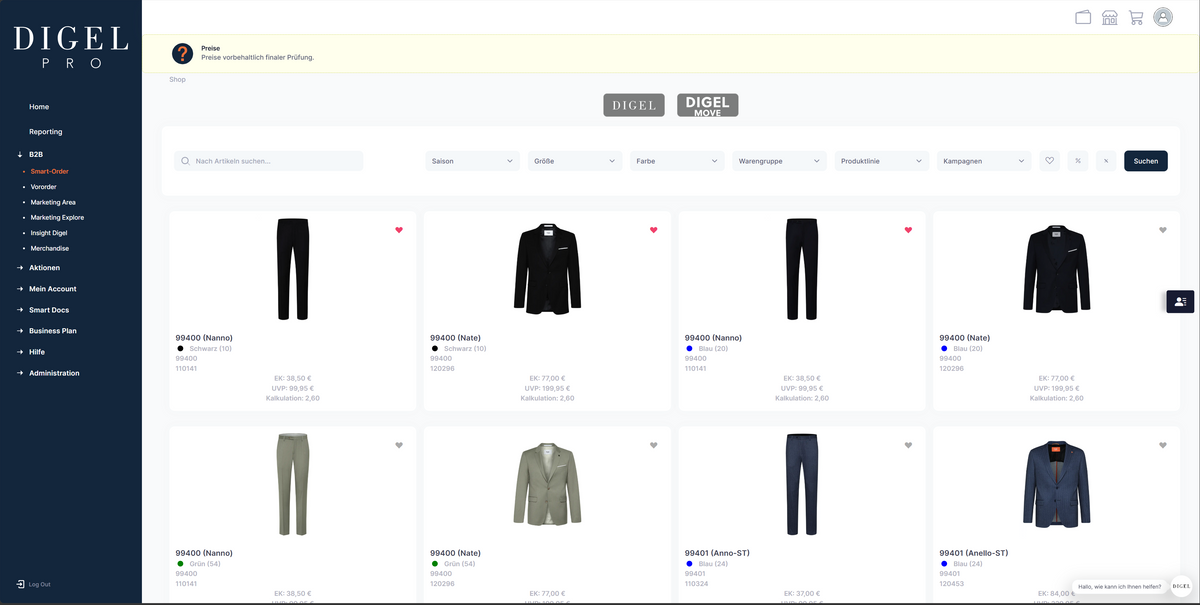1200x605 pixels.
Task: Favorite 99401 (Anno-ST) heart
Action: [x=908, y=445]
